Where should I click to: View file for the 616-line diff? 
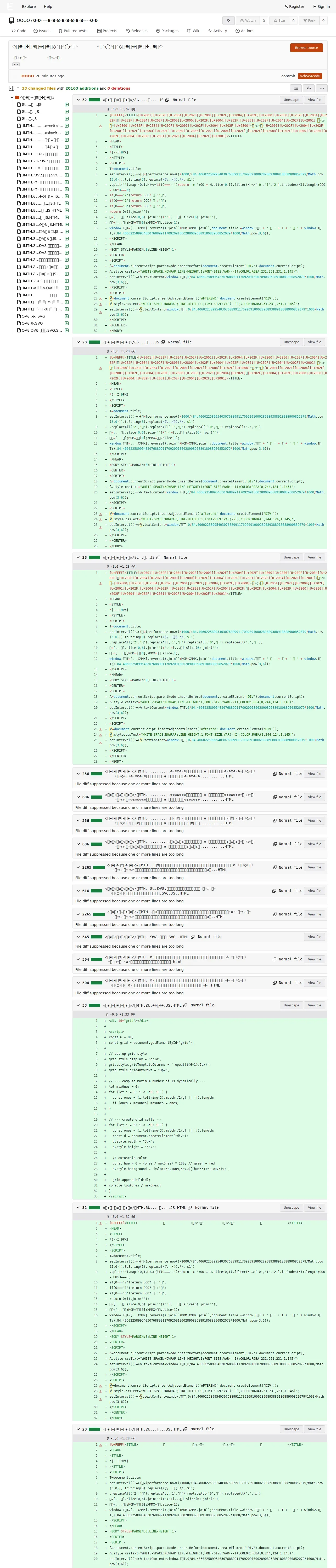coord(315,891)
